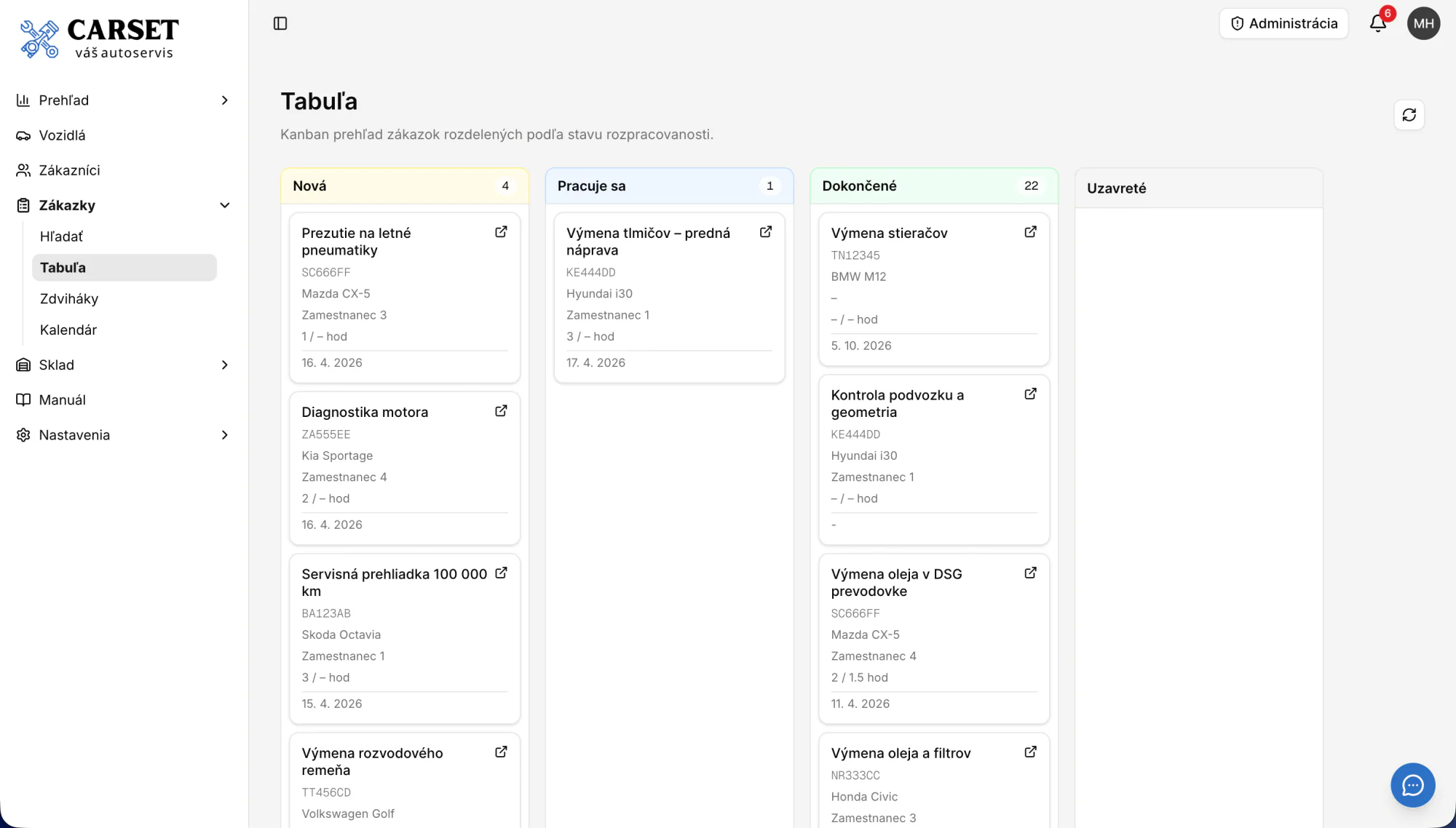Click the Honda Civic vehicle text

[x=864, y=797]
